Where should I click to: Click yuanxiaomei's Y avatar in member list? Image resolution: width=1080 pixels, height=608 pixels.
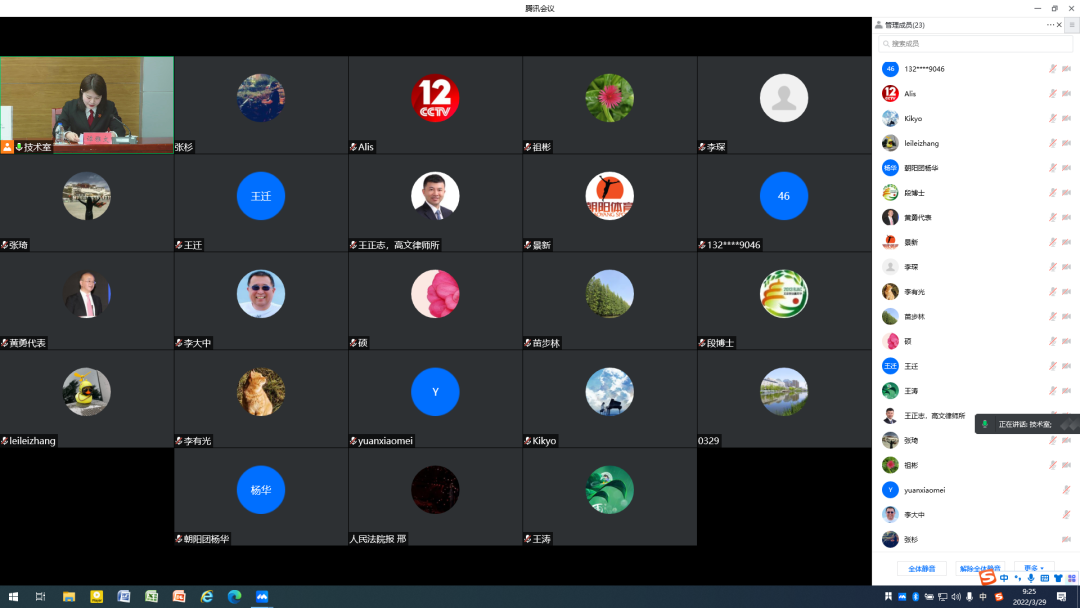coord(890,490)
